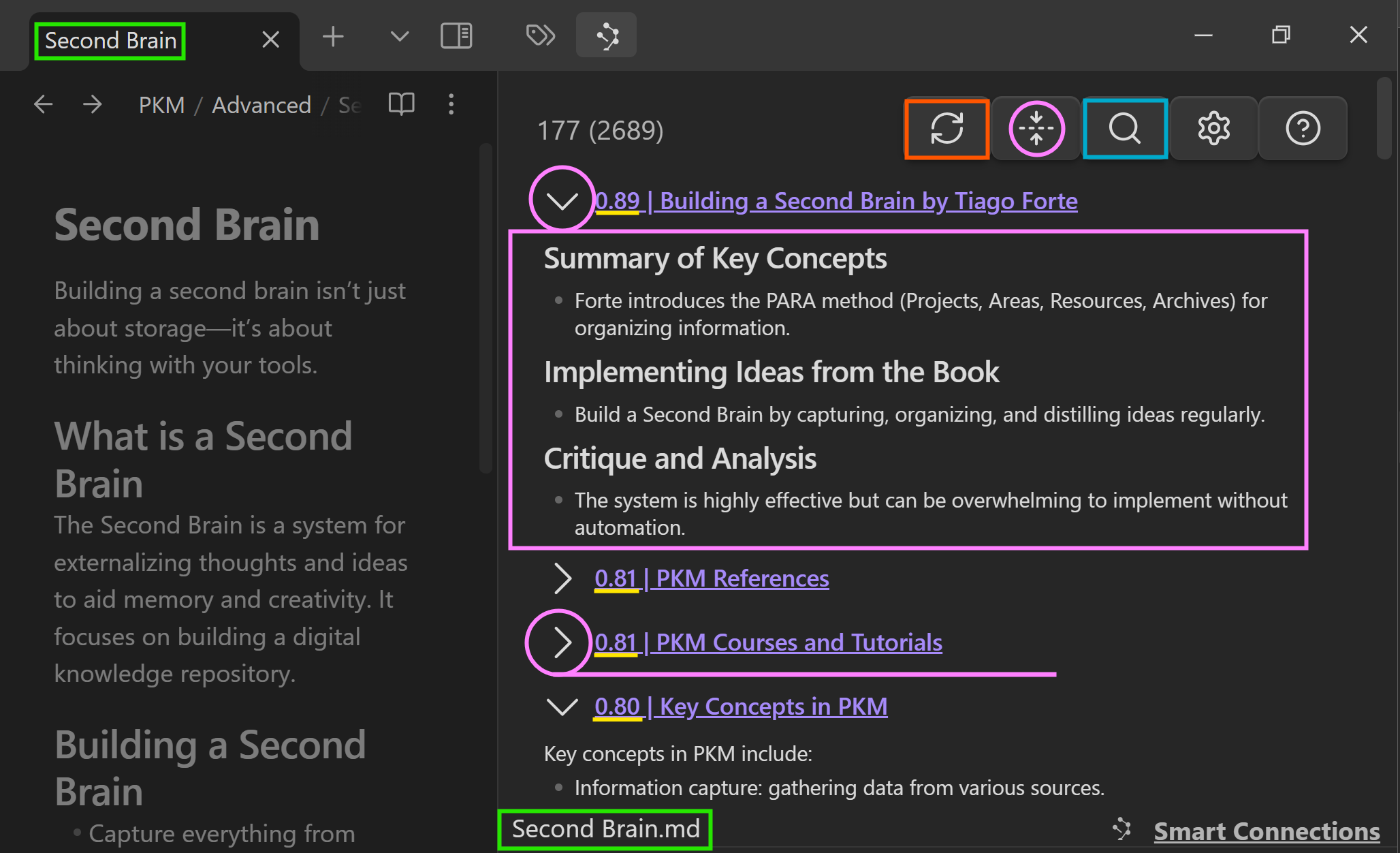
Task: Click the help question mark icon
Action: (1303, 128)
